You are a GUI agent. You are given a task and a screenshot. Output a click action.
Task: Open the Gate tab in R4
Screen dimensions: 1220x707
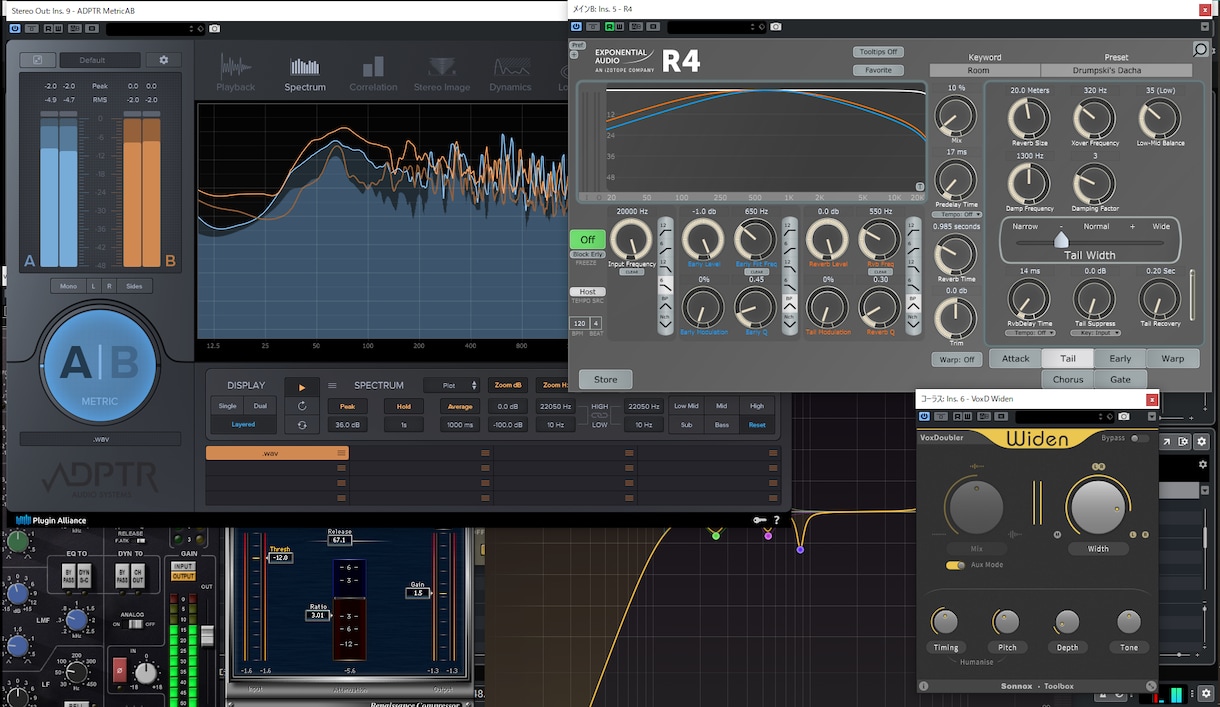[x=1120, y=380]
